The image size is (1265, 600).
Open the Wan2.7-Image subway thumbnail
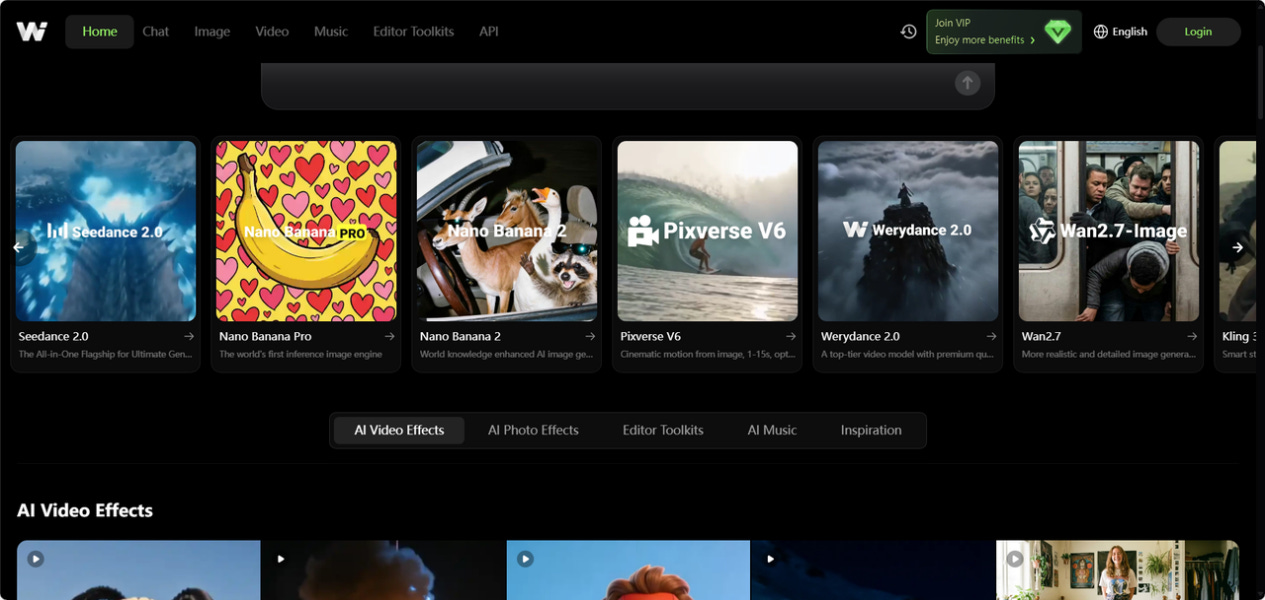click(x=1109, y=231)
